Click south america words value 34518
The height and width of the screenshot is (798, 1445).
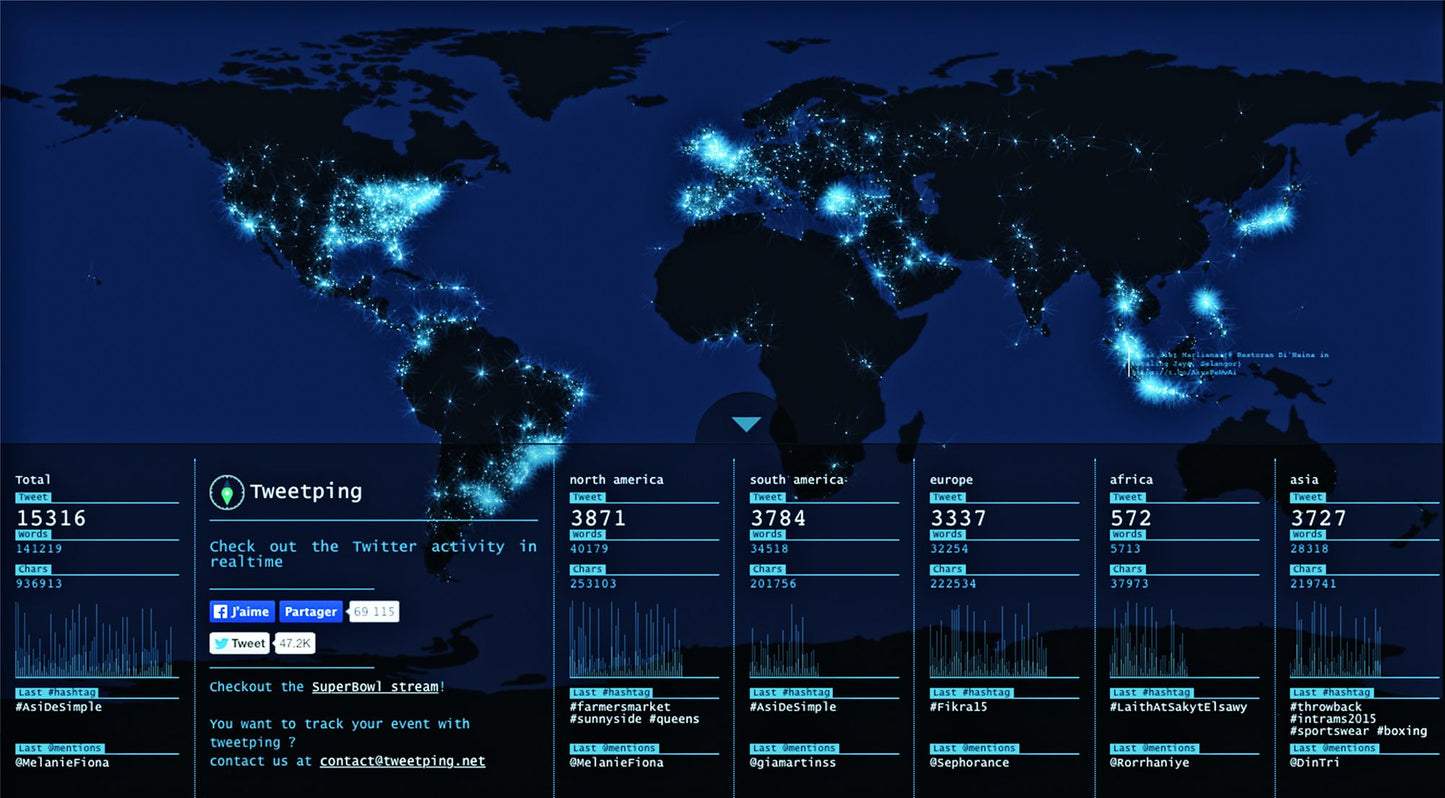770,549
